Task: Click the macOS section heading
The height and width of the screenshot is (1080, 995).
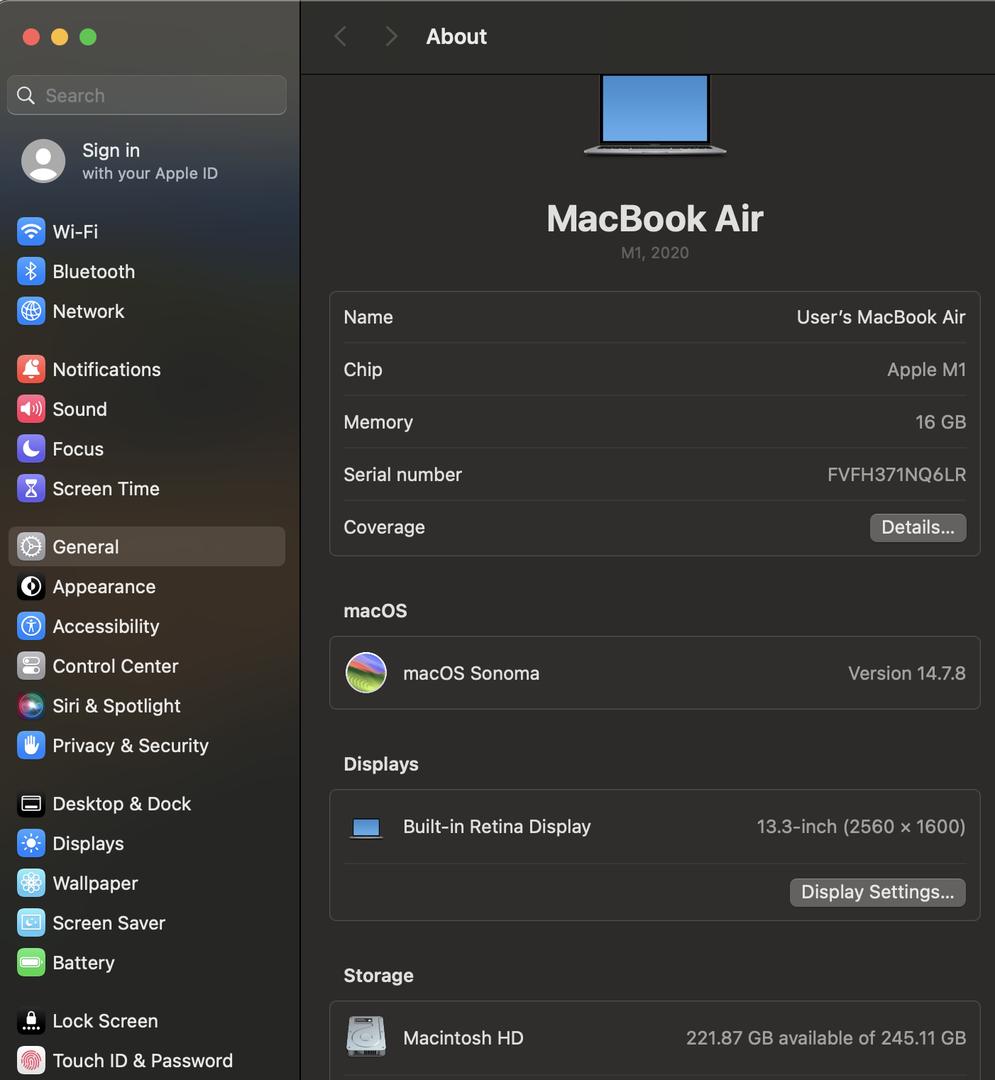Action: pos(375,611)
